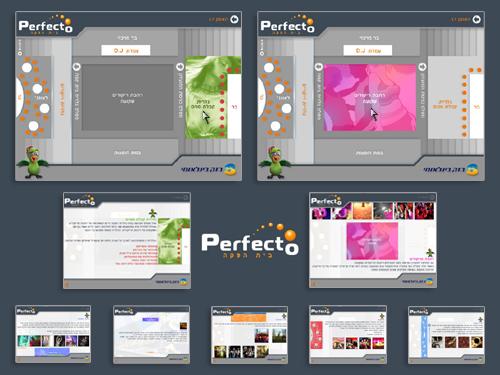
Task: Click the circular arrow icon left of the gray dance floor
Action: (77, 67)
